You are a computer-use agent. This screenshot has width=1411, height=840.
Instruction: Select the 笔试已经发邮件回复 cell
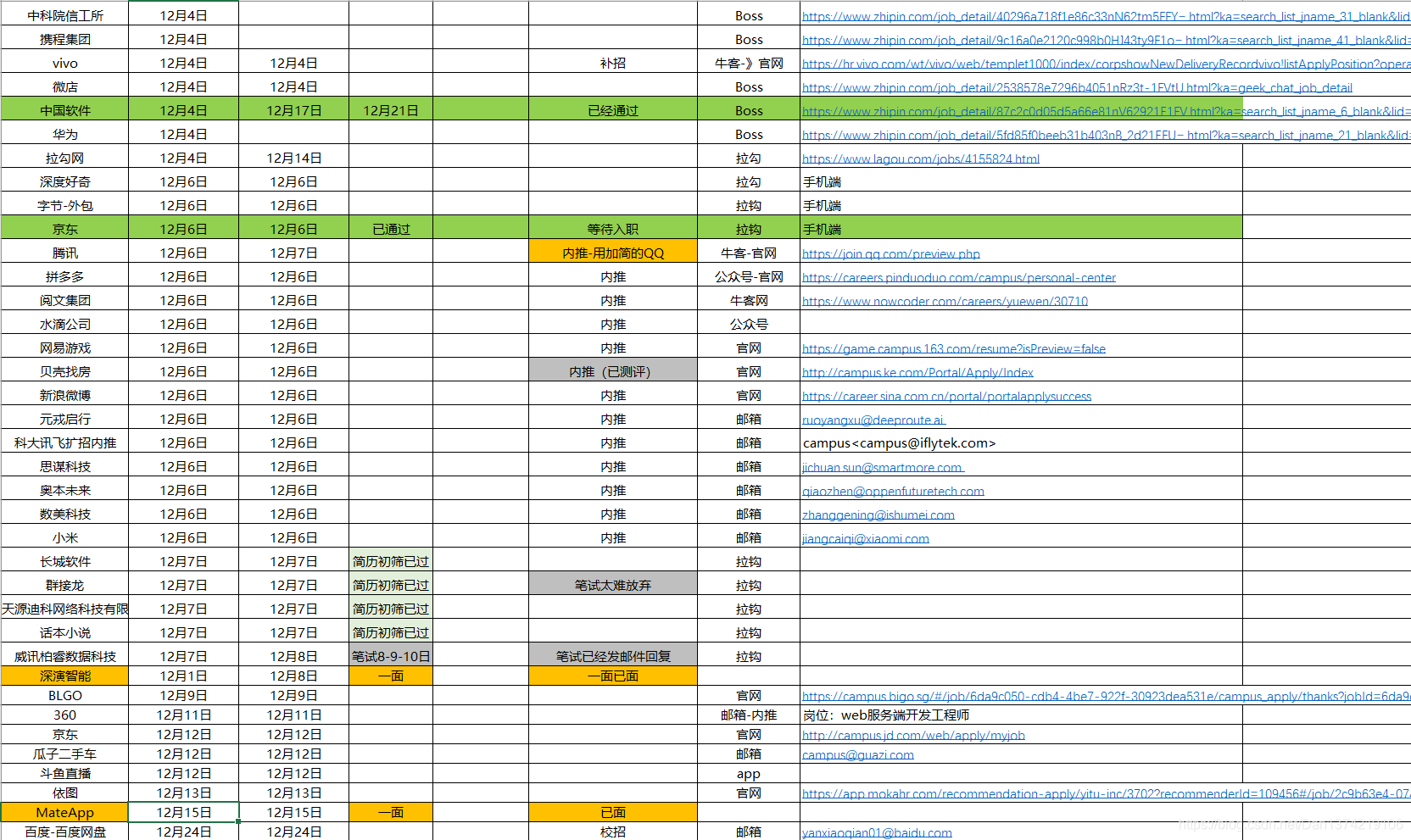pos(613,656)
